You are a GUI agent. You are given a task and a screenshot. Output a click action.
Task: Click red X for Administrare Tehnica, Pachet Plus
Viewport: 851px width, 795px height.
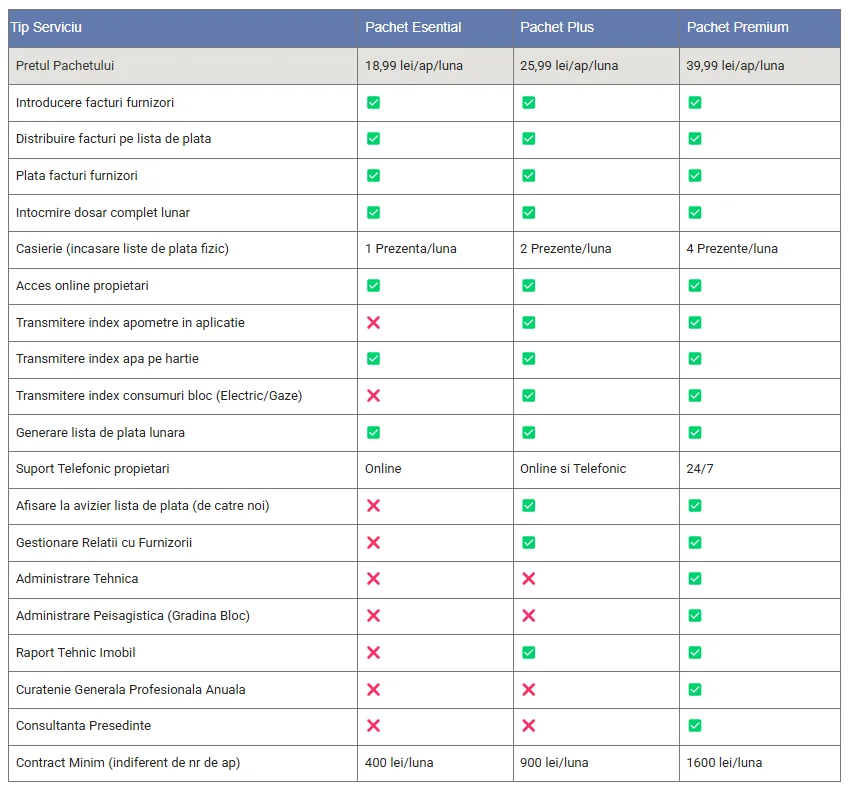[x=528, y=579]
